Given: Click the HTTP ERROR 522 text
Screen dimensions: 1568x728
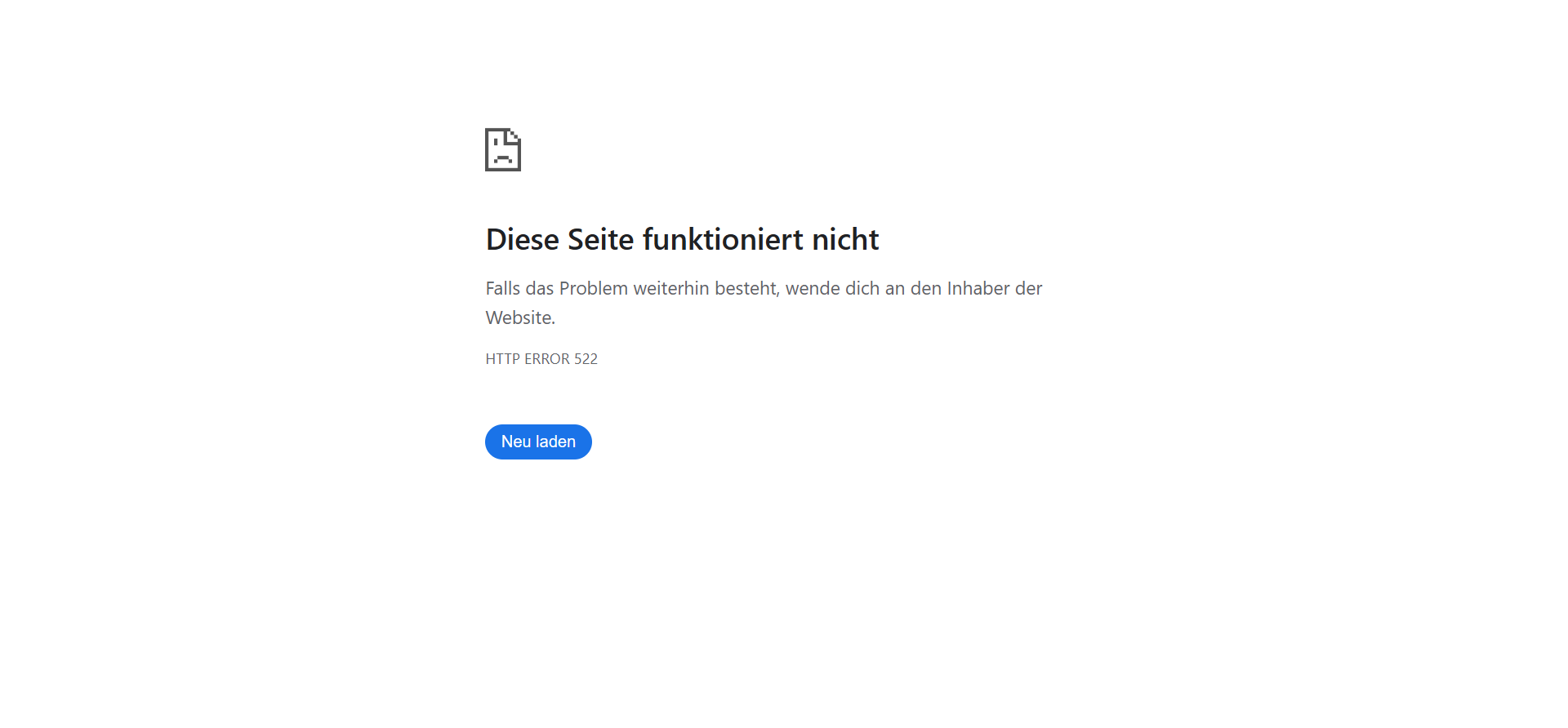Looking at the screenshot, I should (541, 359).
